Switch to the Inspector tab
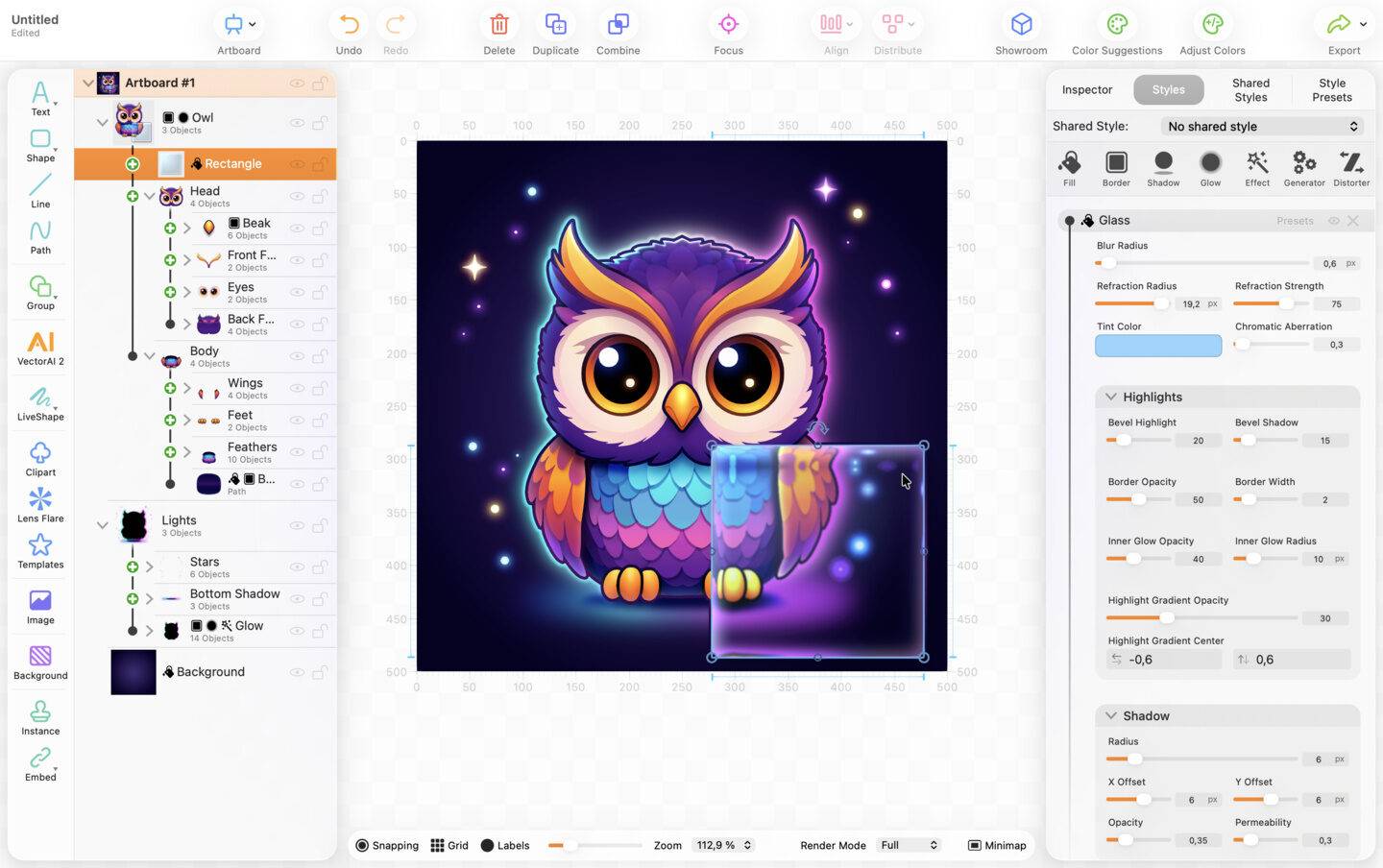Image resolution: width=1383 pixels, height=868 pixels. [x=1087, y=89]
